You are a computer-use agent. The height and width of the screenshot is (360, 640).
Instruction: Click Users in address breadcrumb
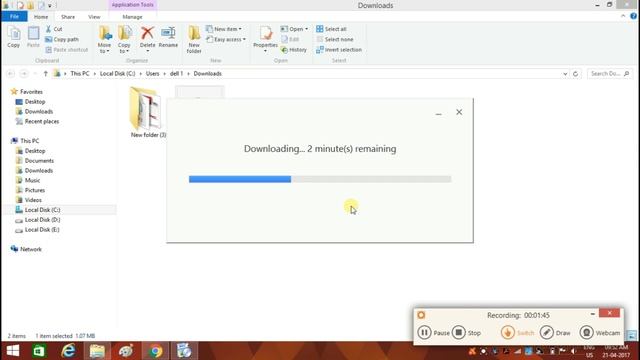(153, 73)
